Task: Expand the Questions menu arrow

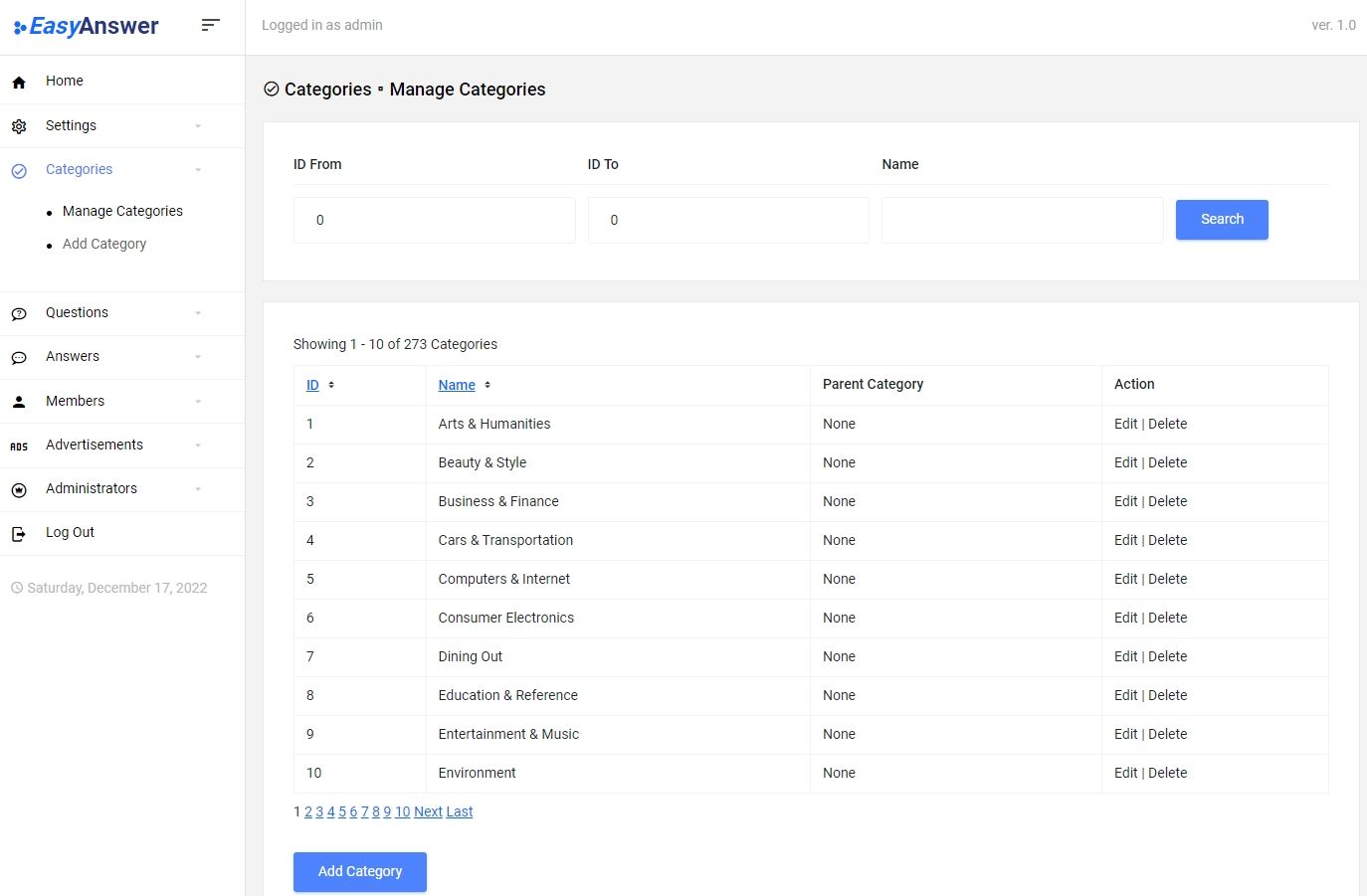Action: pyautogui.click(x=198, y=313)
